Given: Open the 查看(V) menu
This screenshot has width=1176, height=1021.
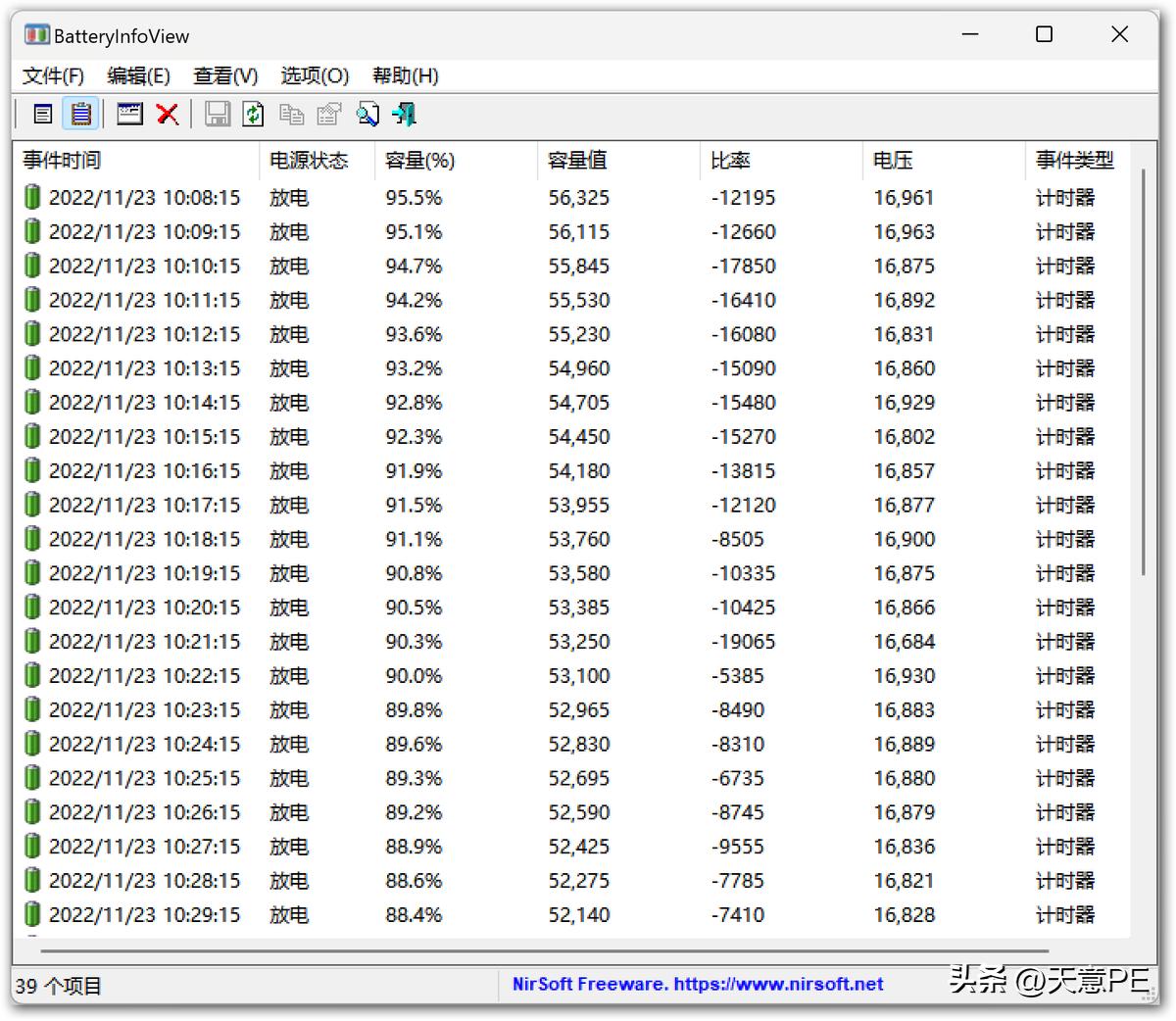Looking at the screenshot, I should point(224,75).
